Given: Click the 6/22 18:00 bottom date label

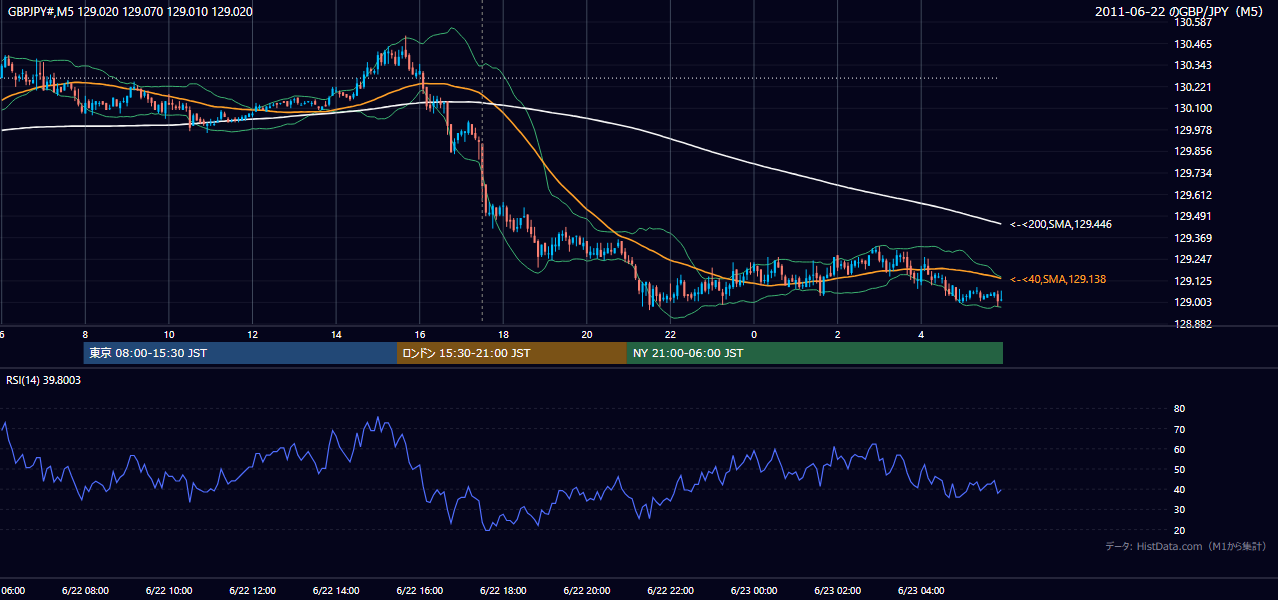Looking at the screenshot, I should (x=503, y=590).
